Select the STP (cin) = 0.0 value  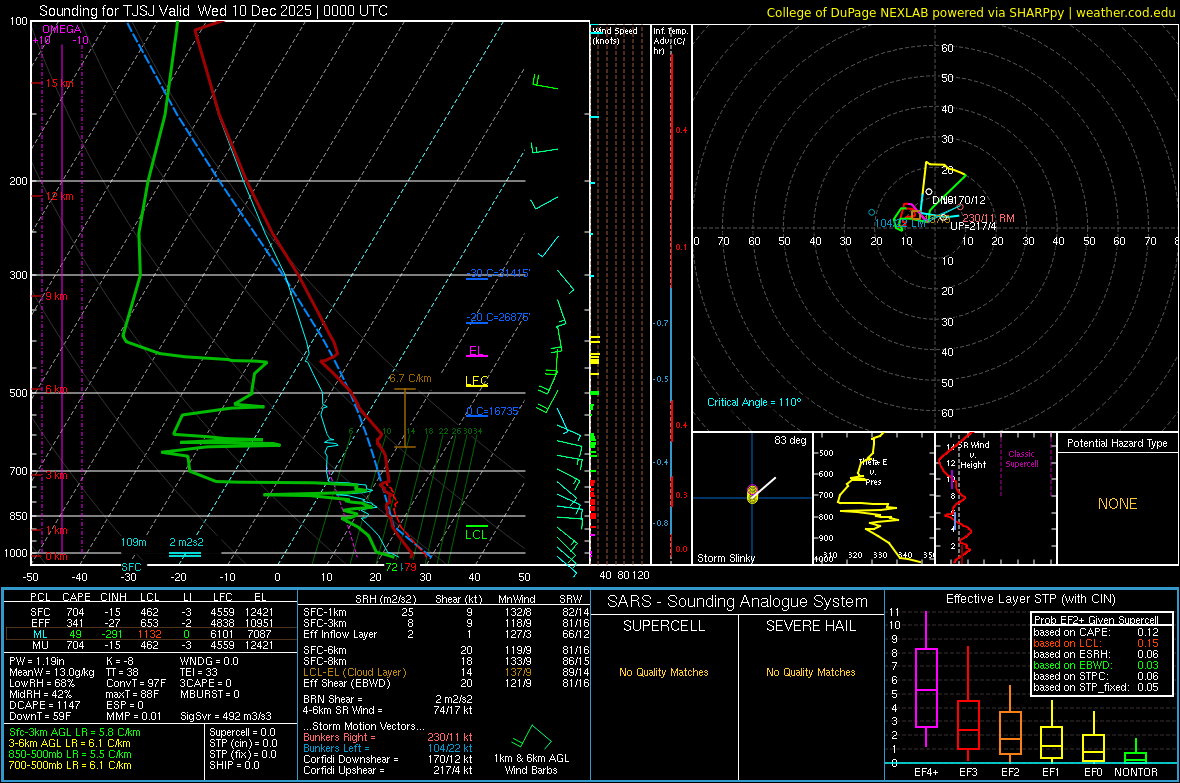pos(243,743)
